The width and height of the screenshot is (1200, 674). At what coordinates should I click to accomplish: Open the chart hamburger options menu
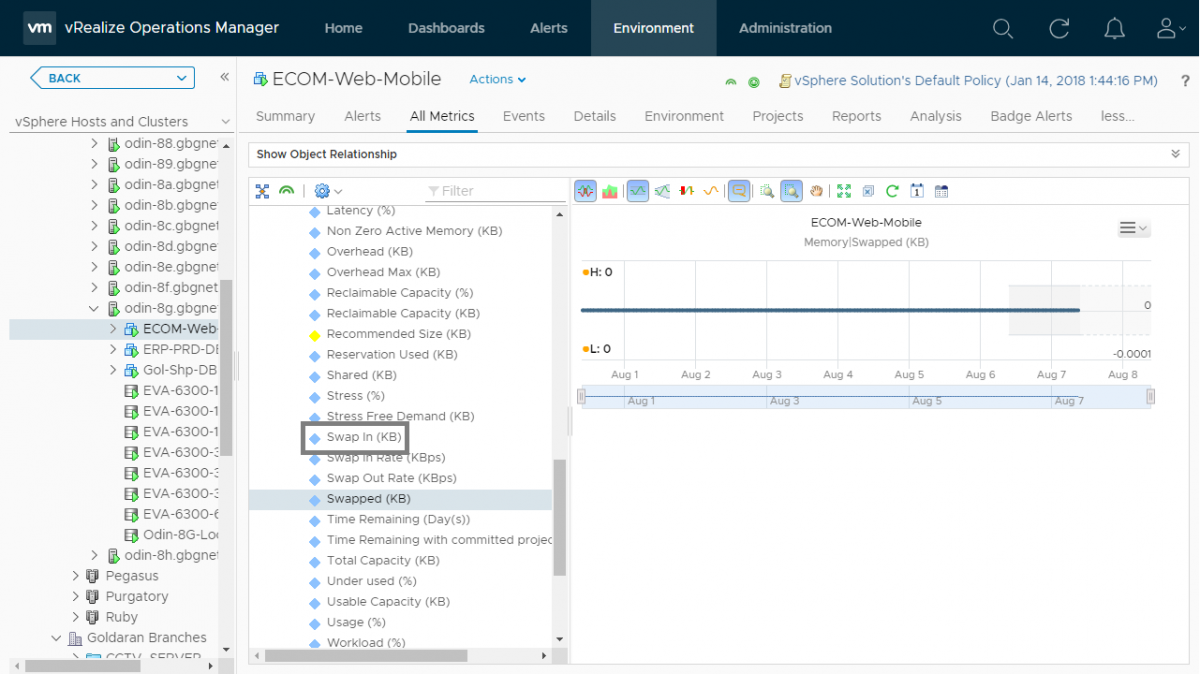pos(1134,229)
